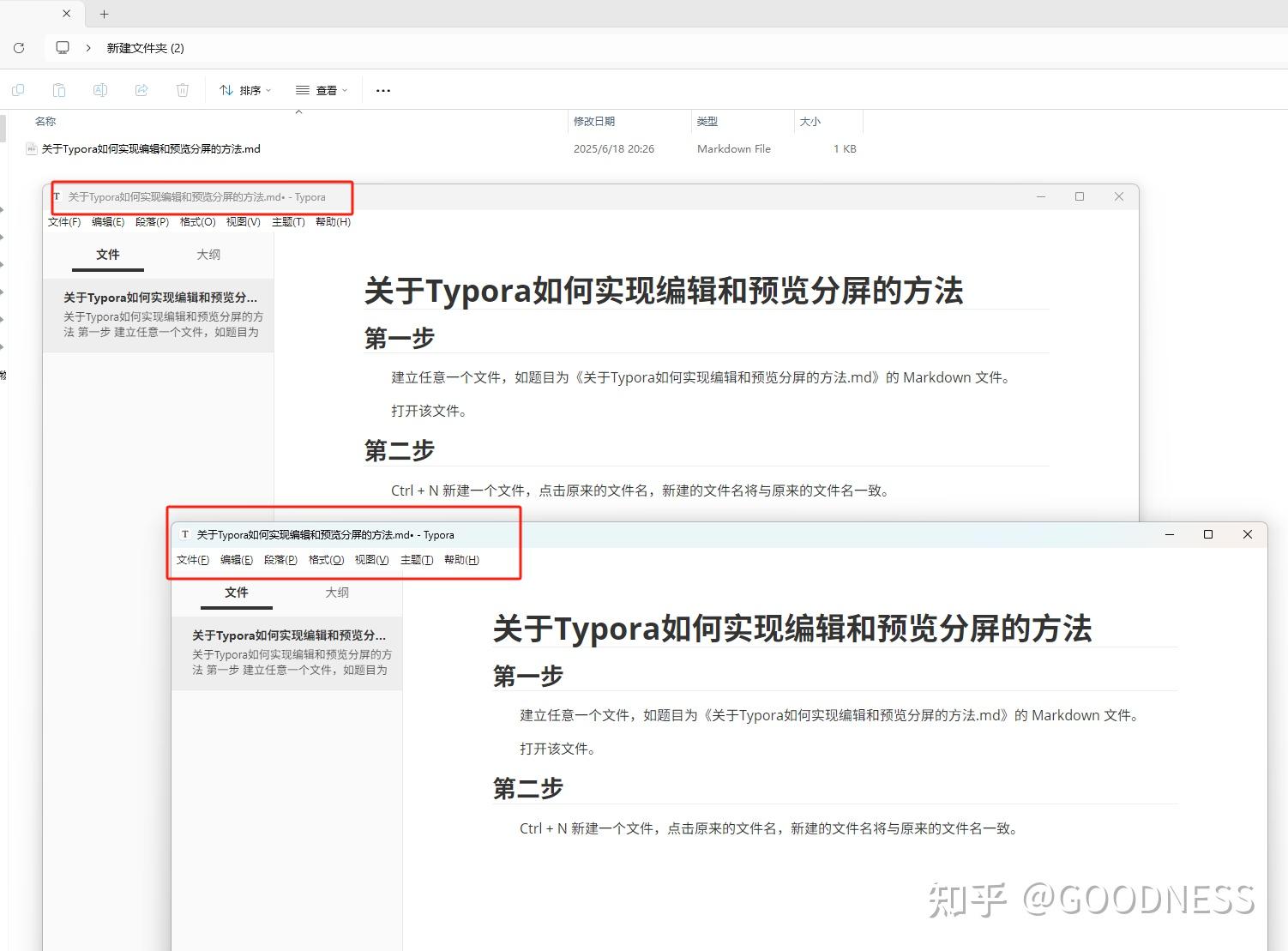This screenshot has height=951, width=1288.
Task: Click the Share icon in Explorer toolbar
Action: tap(141, 90)
